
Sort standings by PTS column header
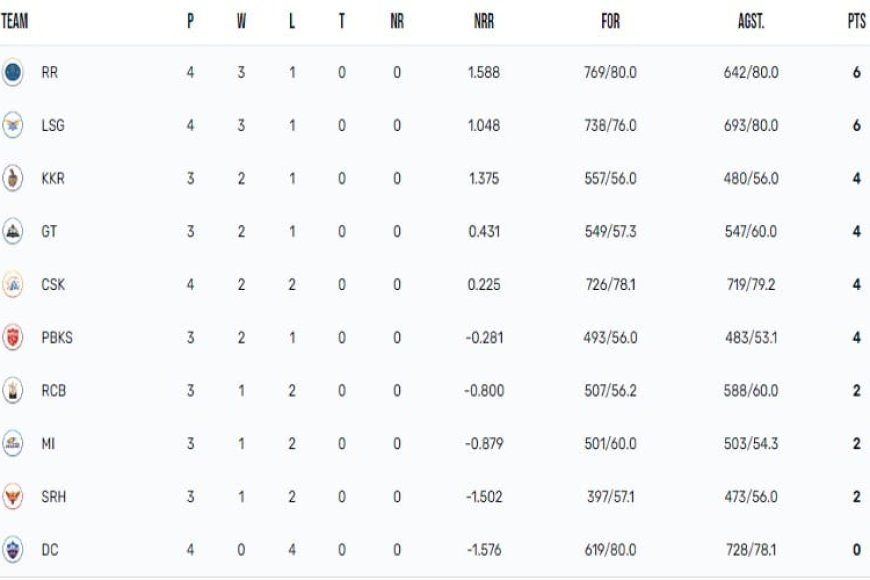point(856,22)
